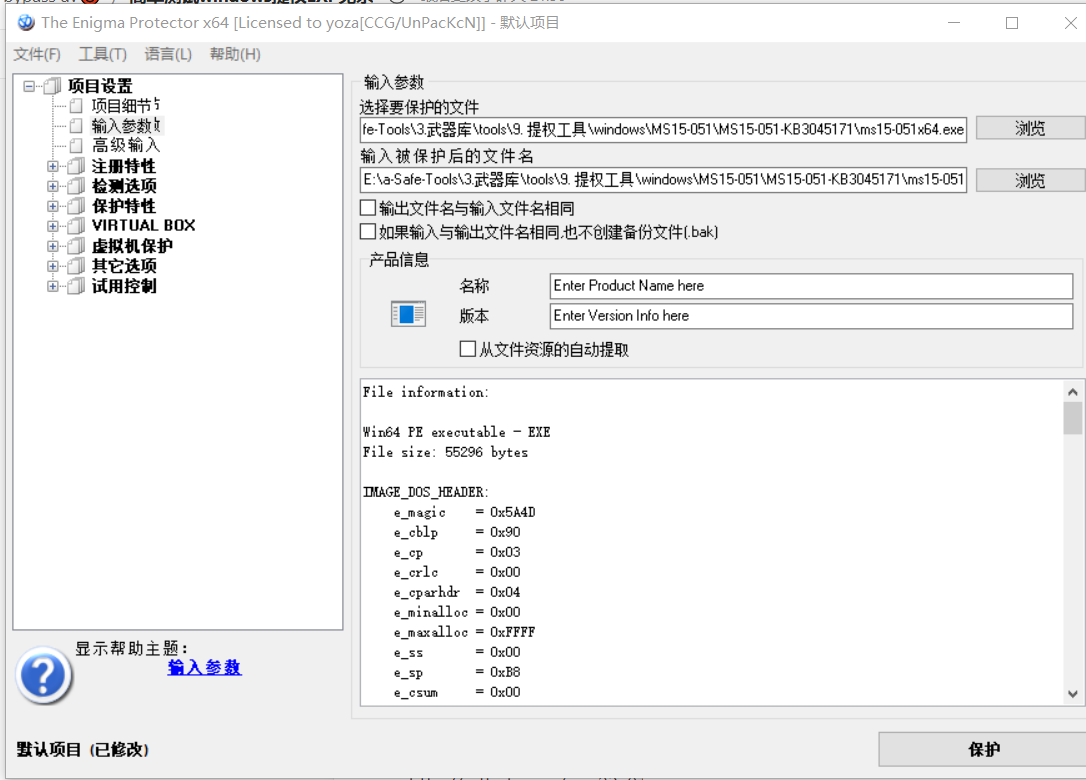Click the folder icon beside 保护特性
This screenshot has height=780, width=1086.
[x=76, y=206]
